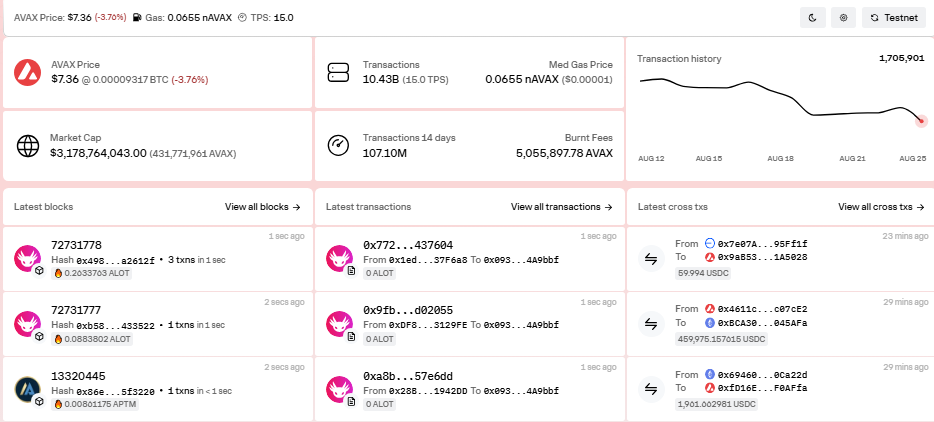Click Ethereum icon beside 0x69460...0Ca22d
Screen dimensions: 934x422
[709, 375]
